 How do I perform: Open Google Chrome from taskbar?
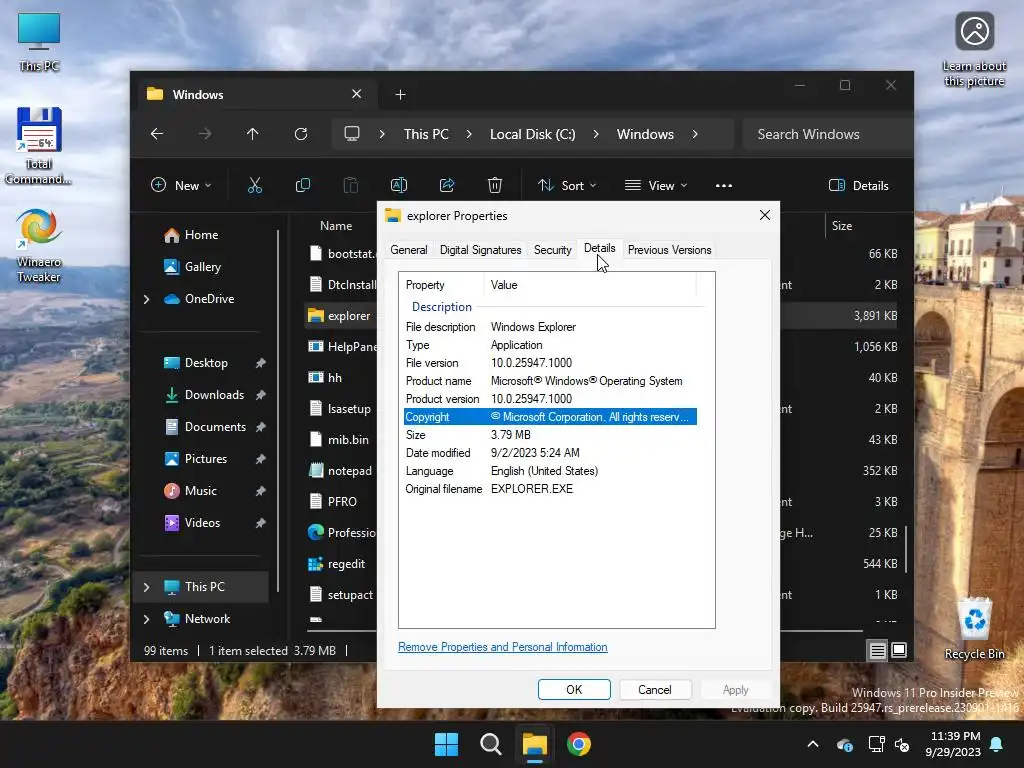pyautogui.click(x=579, y=744)
